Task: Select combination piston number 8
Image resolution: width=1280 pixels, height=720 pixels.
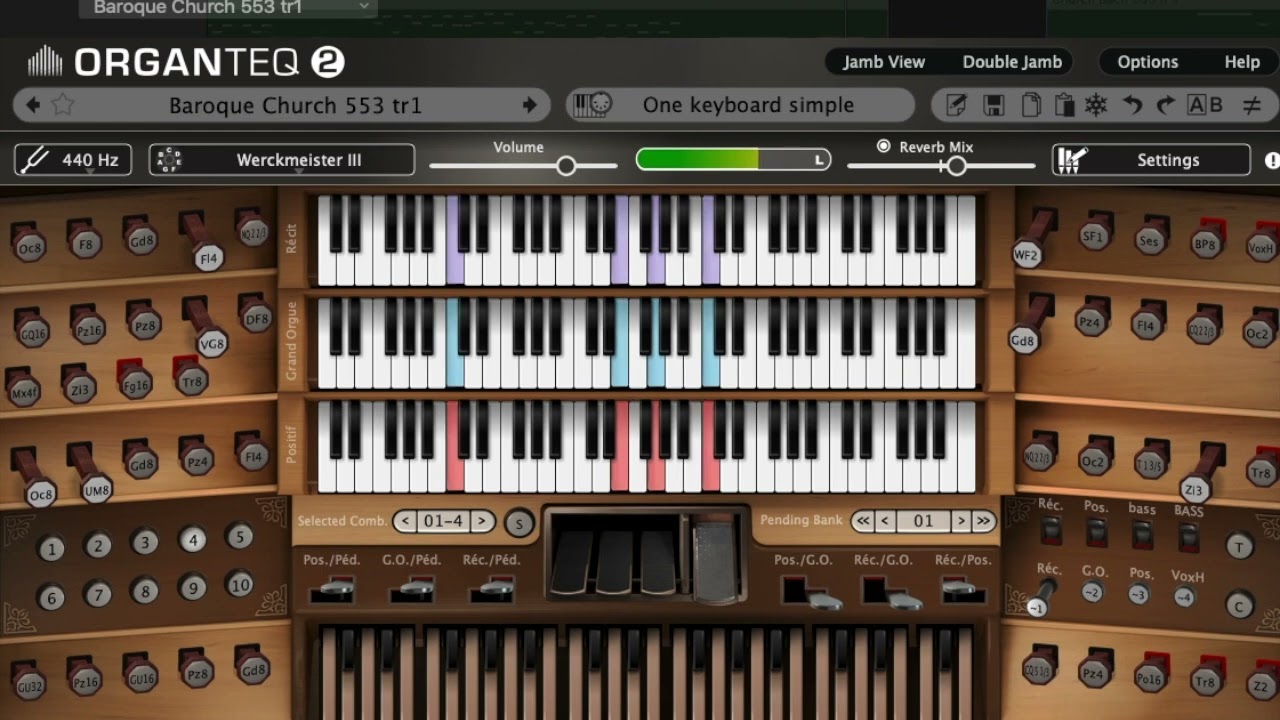Action: 145,591
